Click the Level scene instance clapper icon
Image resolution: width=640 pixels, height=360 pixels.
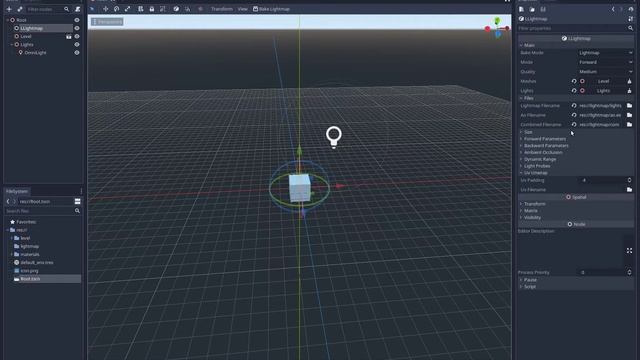(x=69, y=36)
